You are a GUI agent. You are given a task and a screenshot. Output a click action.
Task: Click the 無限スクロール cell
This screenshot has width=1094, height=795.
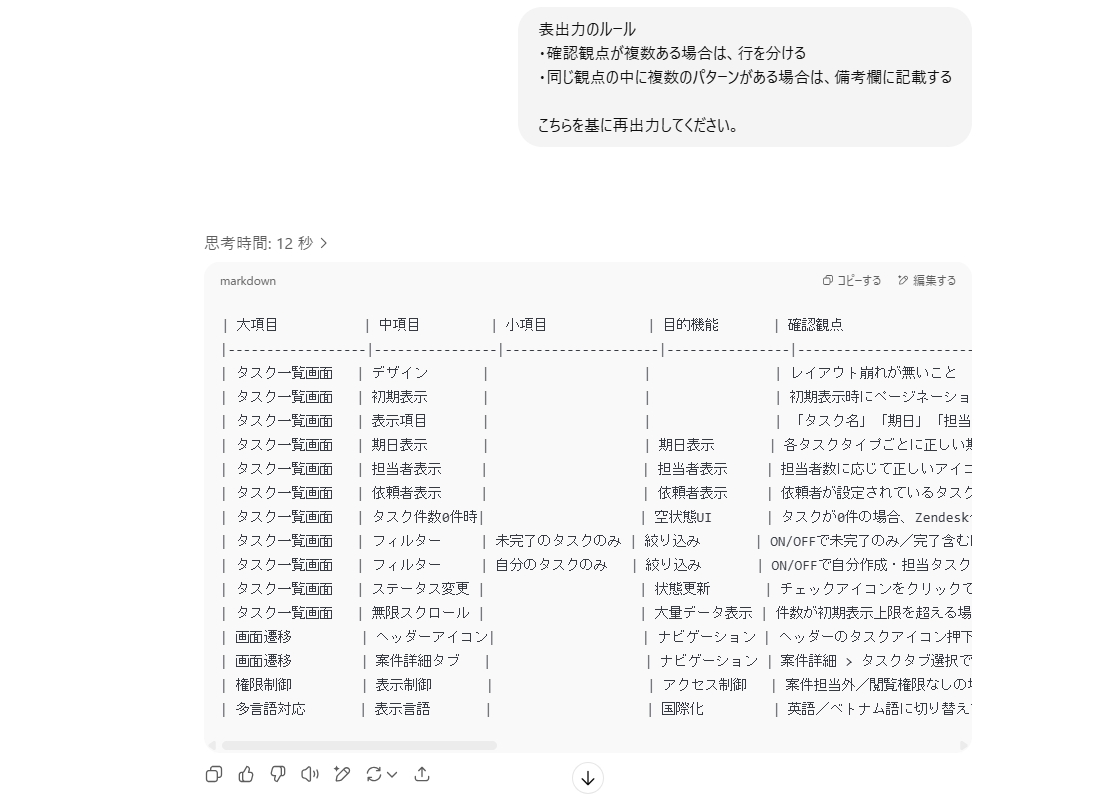(x=420, y=613)
